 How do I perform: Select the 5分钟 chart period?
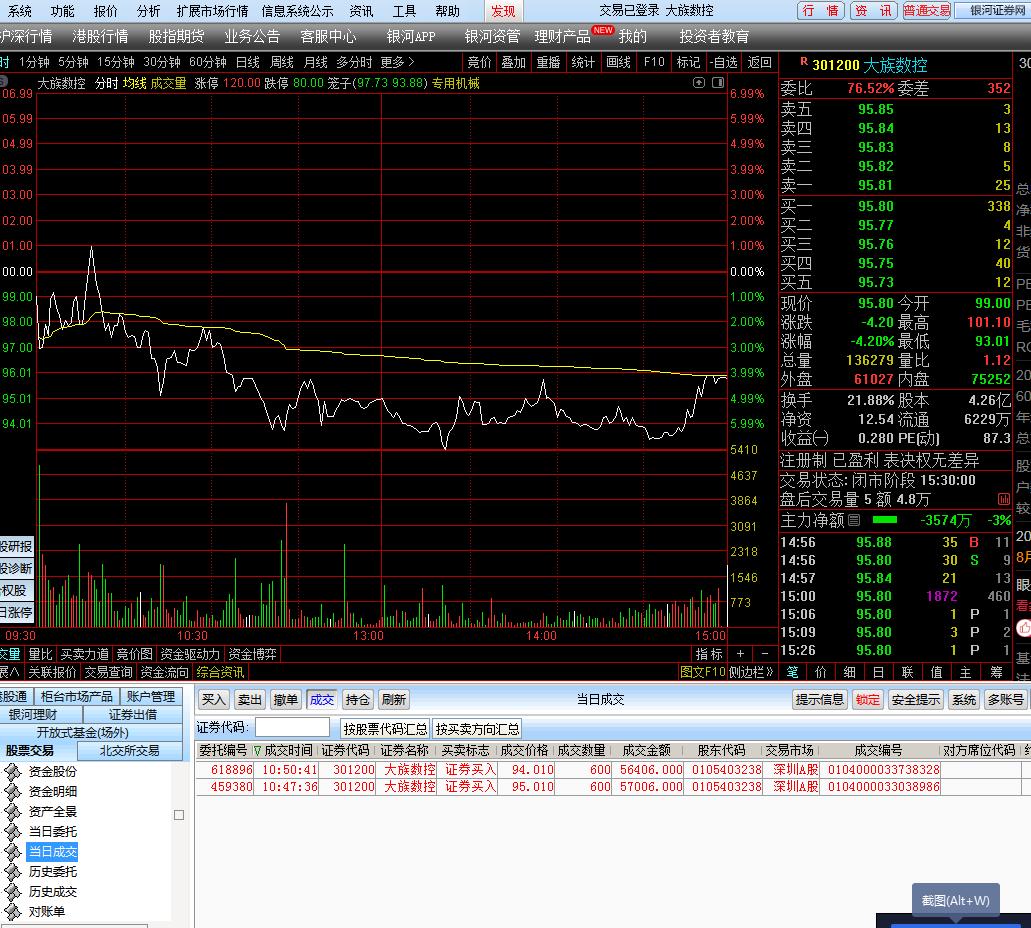pyautogui.click(x=73, y=62)
